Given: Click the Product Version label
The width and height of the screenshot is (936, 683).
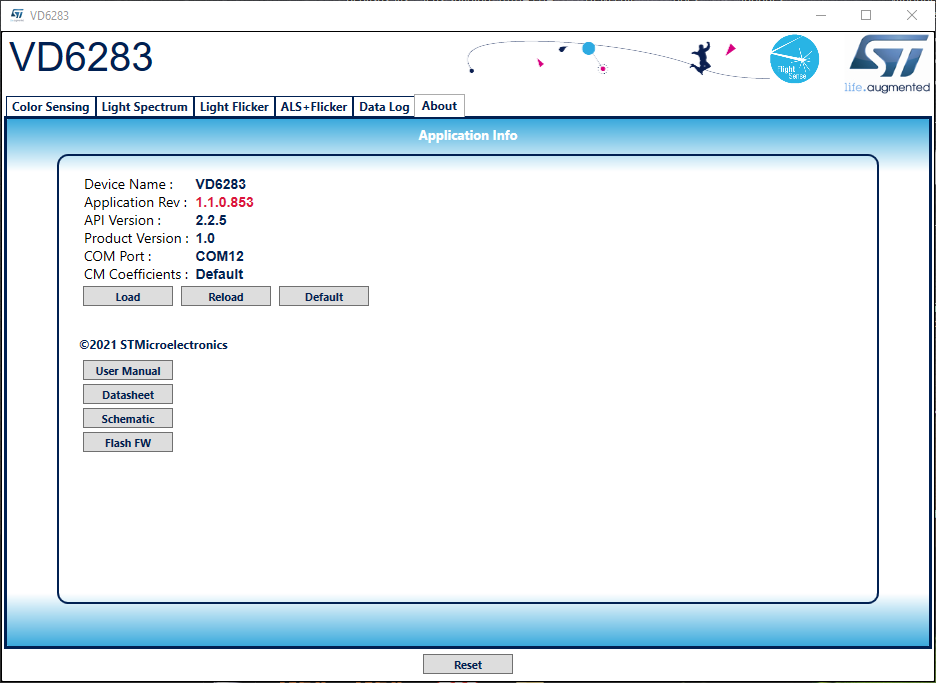Looking at the screenshot, I should (136, 238).
